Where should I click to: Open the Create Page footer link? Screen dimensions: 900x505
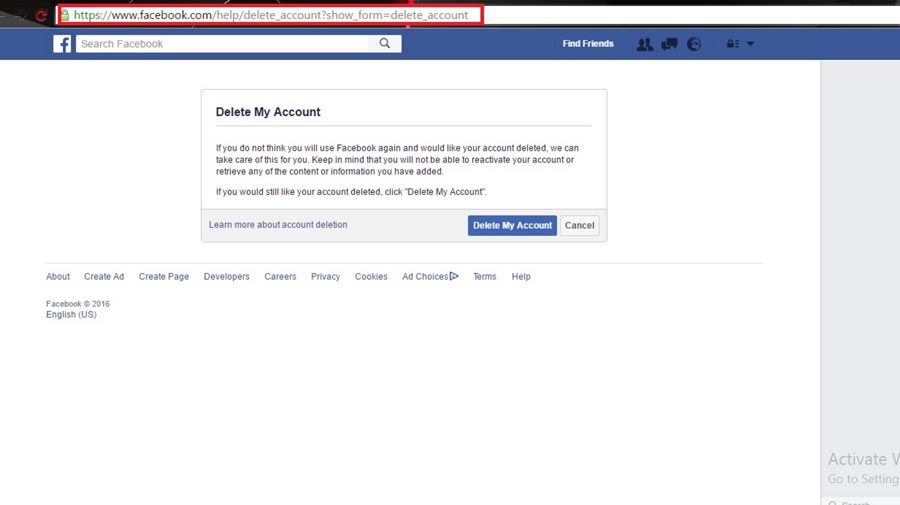(164, 277)
